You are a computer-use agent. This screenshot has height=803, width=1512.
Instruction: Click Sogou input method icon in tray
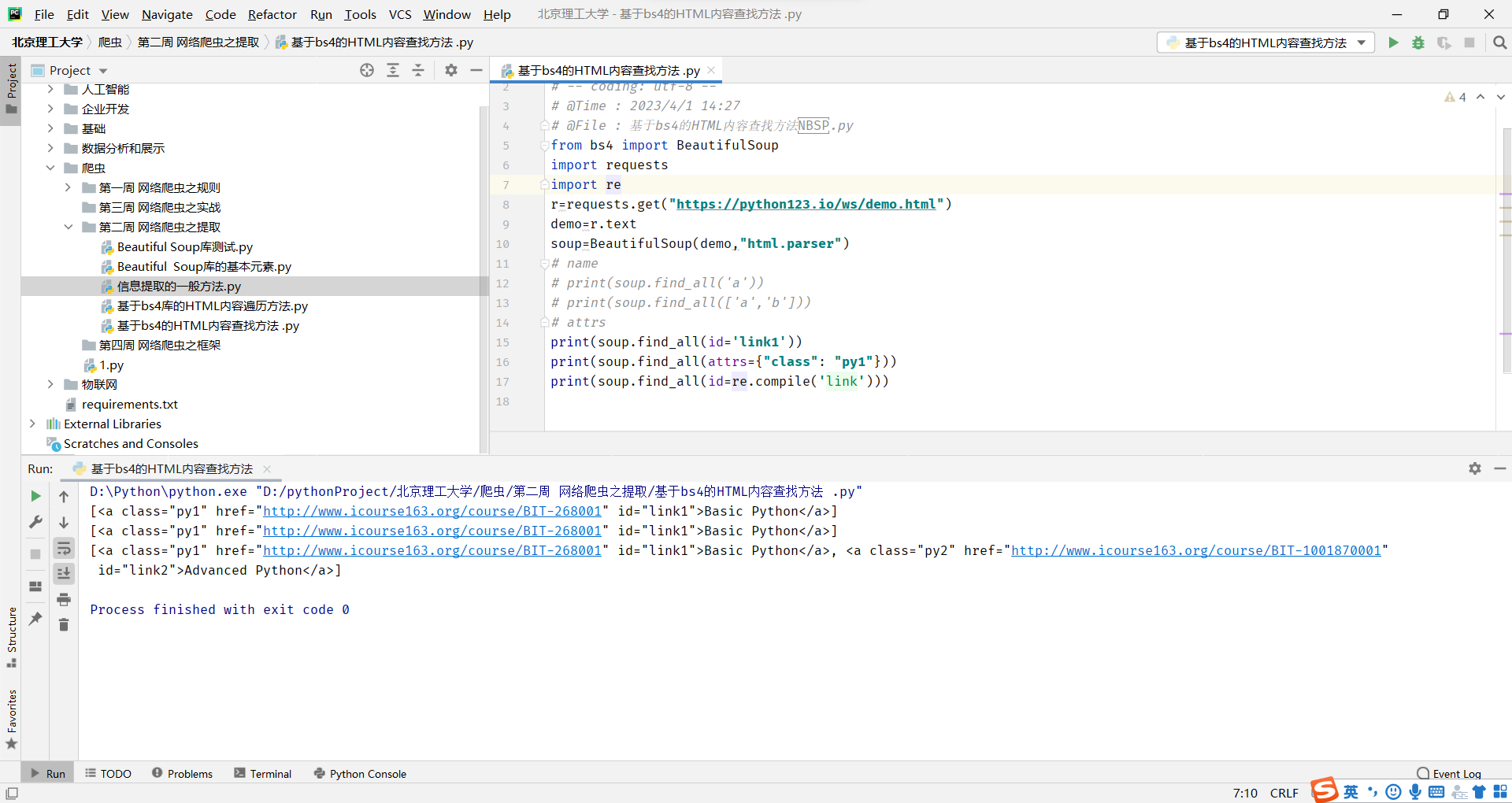[1325, 790]
